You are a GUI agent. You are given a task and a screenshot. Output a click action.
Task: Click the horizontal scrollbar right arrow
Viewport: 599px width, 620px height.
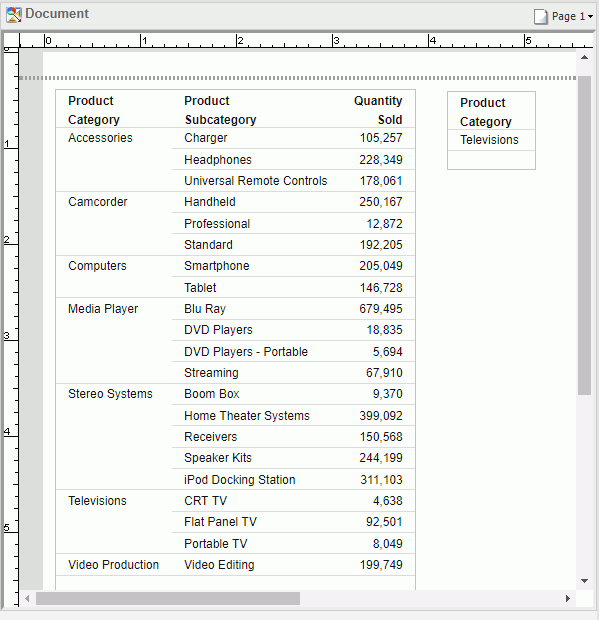pos(568,599)
